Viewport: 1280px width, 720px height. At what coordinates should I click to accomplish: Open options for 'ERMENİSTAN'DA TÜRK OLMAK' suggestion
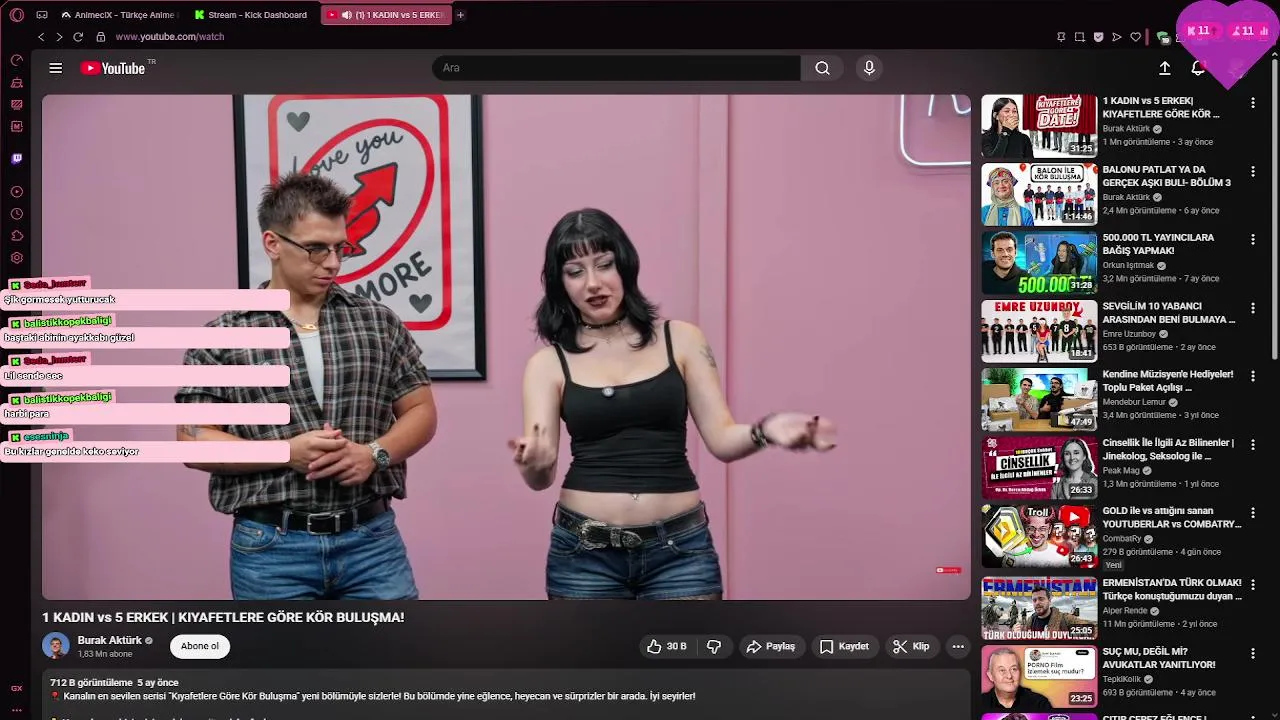point(1253,584)
